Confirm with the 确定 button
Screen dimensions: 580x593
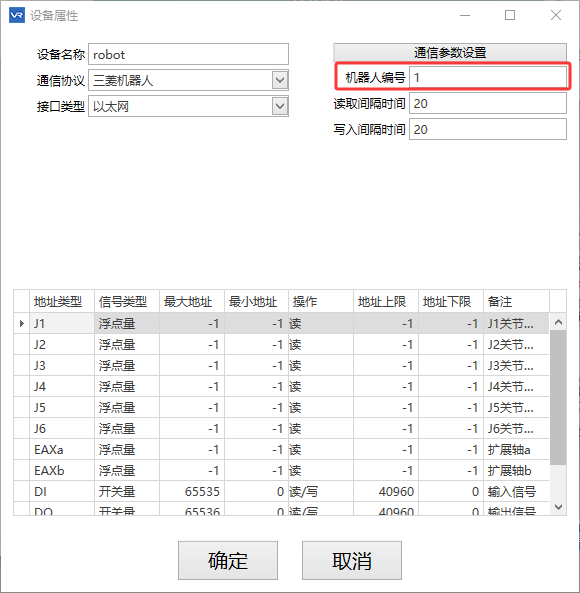click(228, 560)
